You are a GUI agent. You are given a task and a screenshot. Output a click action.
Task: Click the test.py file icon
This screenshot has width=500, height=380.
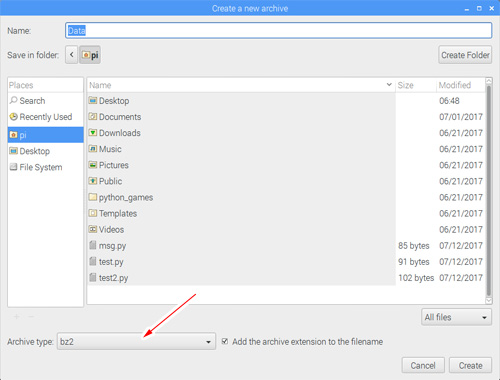click(x=93, y=261)
